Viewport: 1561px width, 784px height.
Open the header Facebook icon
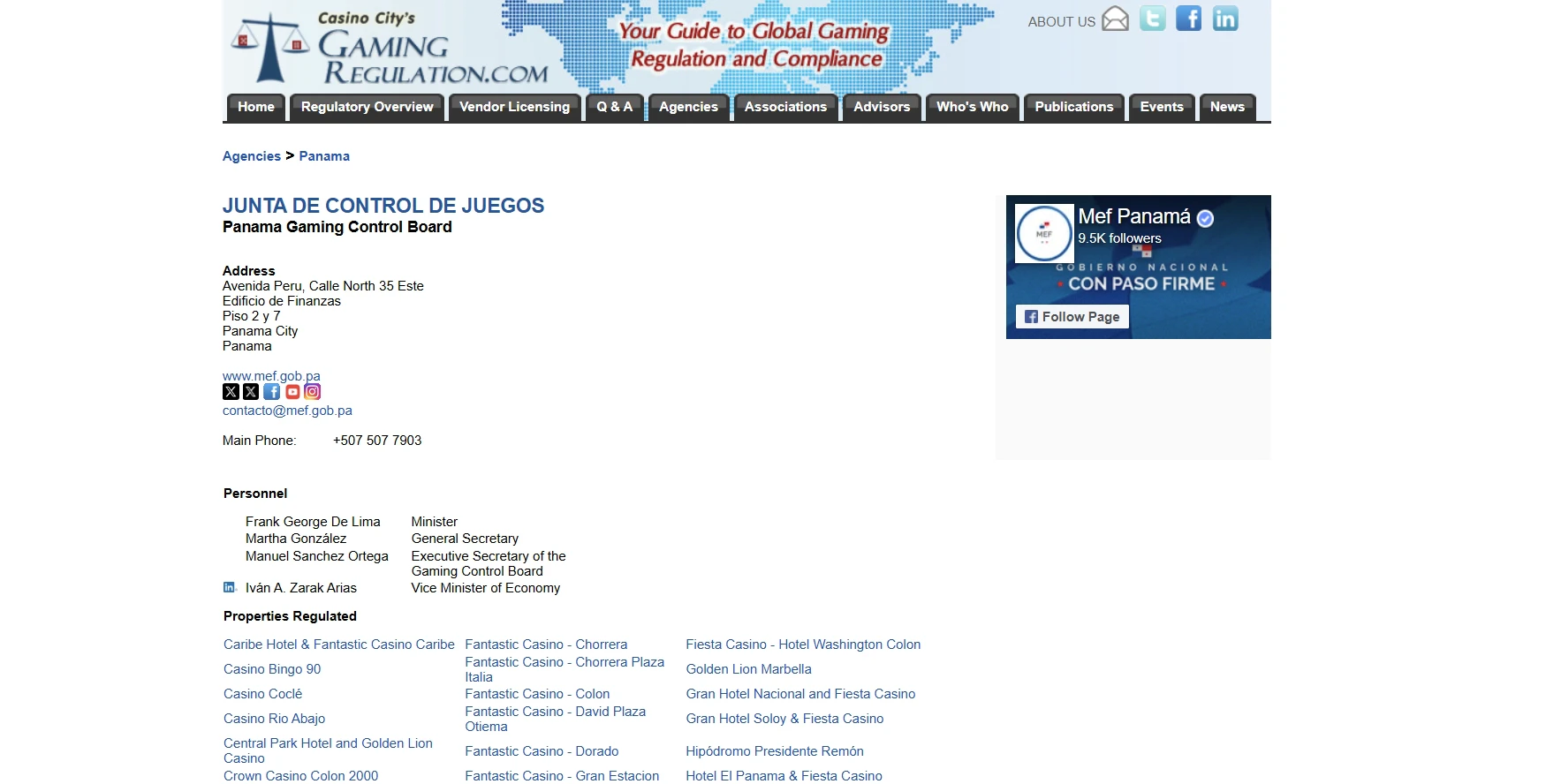[x=1189, y=18]
